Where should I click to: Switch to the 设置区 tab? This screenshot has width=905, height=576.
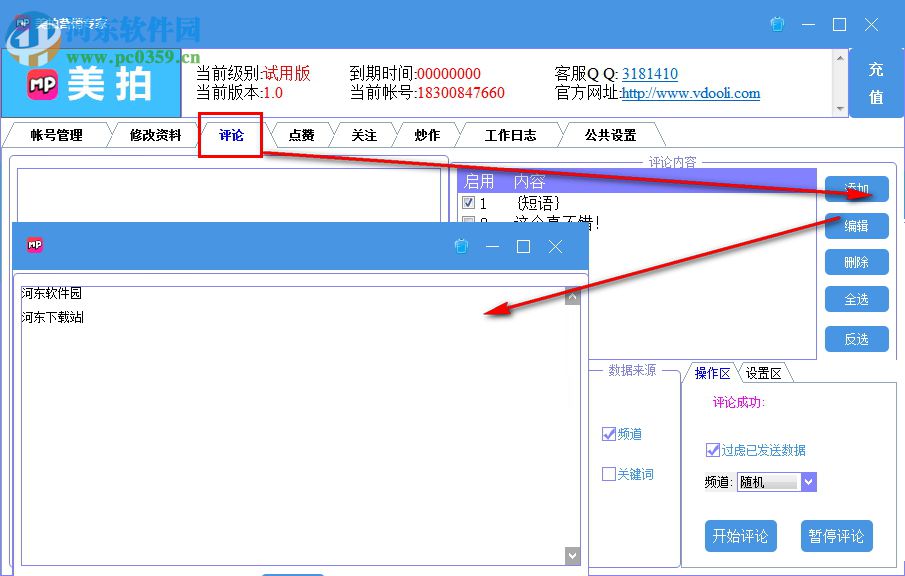766,371
